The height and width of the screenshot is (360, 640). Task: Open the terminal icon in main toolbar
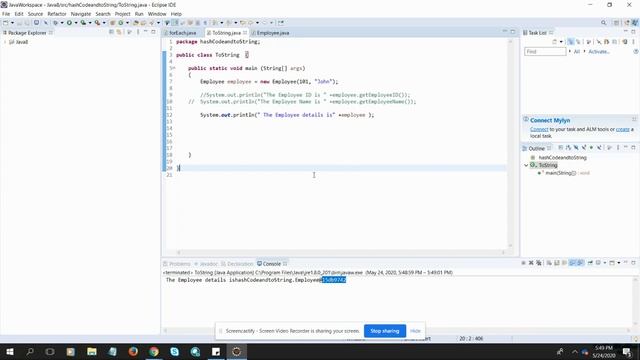click(x=36, y=23)
